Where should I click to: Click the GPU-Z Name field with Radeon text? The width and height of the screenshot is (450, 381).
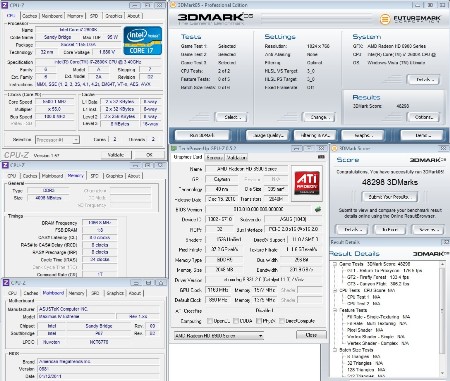click(x=247, y=169)
